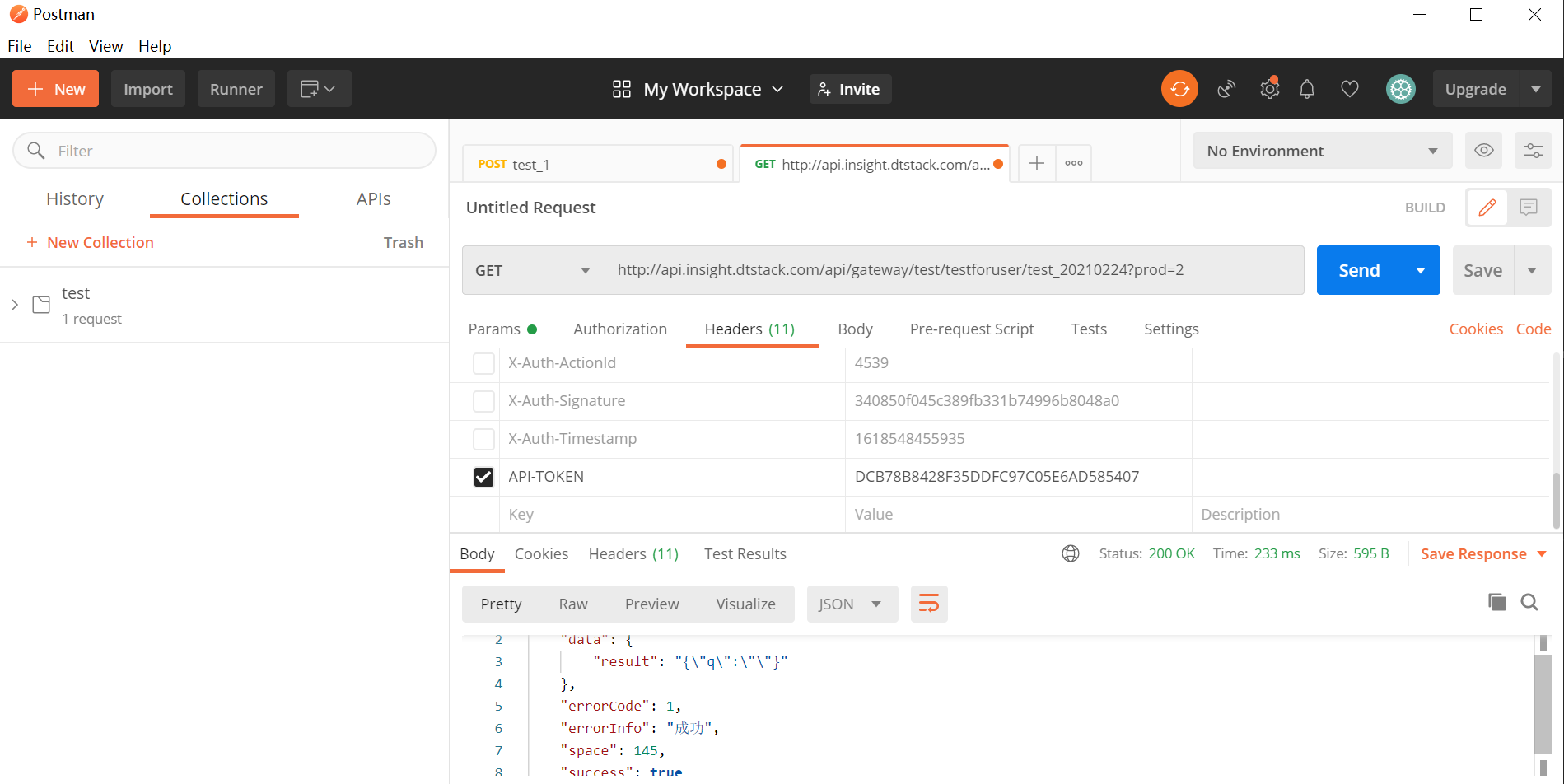Switch to the History tab
1564x784 pixels.
[x=75, y=198]
